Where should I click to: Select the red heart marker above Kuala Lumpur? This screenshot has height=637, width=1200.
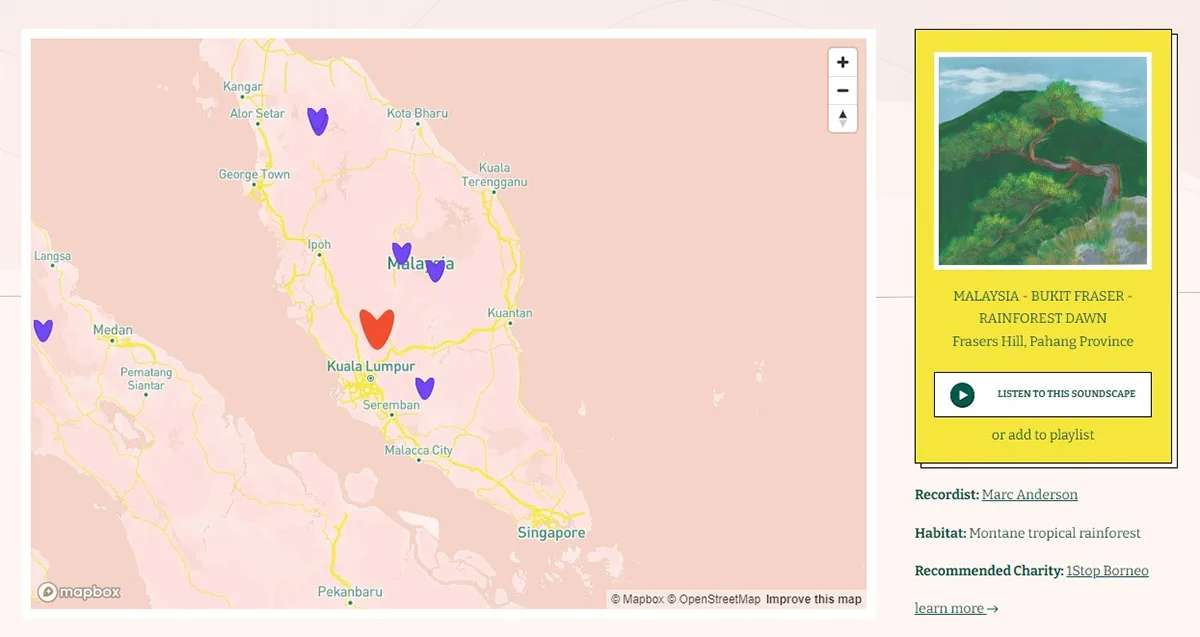click(377, 329)
